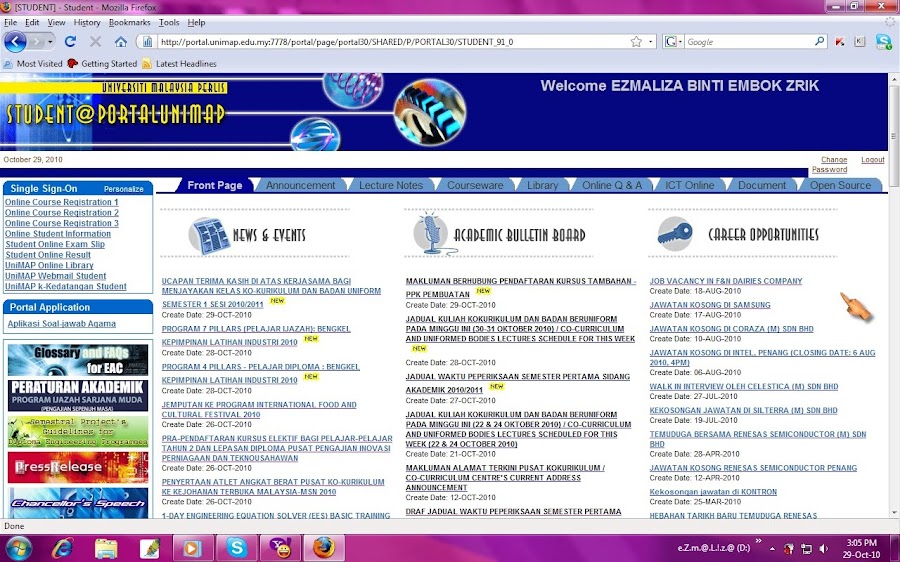Click the Skype toolbar icon in Firefox
The height and width of the screenshot is (562, 900).
[883, 41]
